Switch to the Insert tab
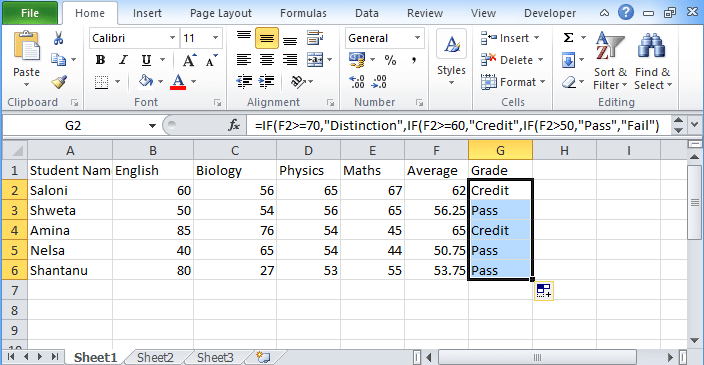The height and width of the screenshot is (365, 704). tap(147, 13)
